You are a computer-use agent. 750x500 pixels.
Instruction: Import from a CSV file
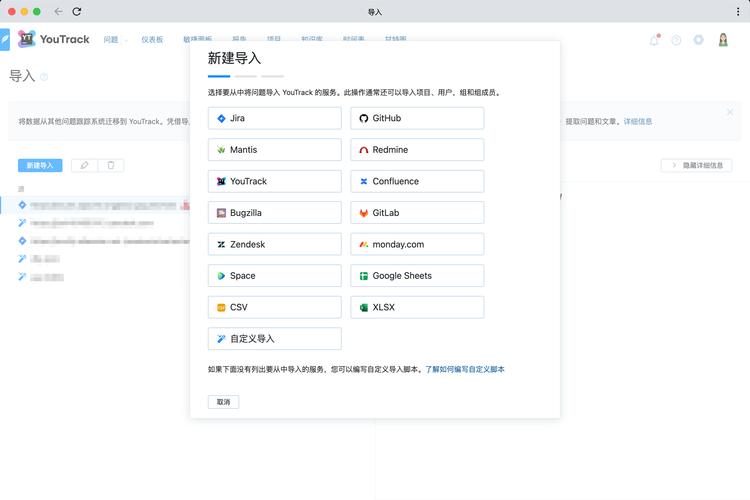coord(275,307)
